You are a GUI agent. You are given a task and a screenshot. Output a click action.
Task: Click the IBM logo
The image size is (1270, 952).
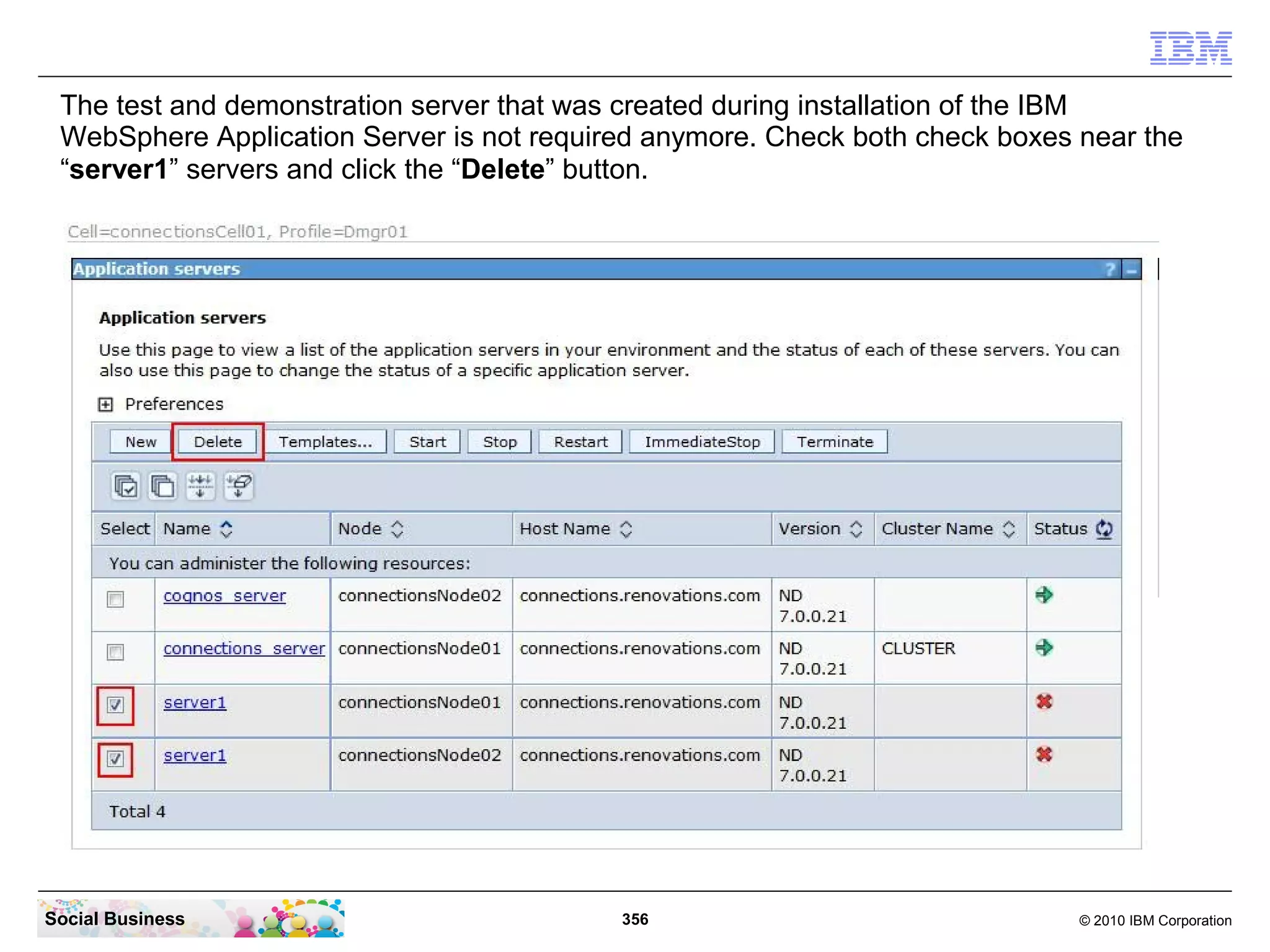(1191, 48)
